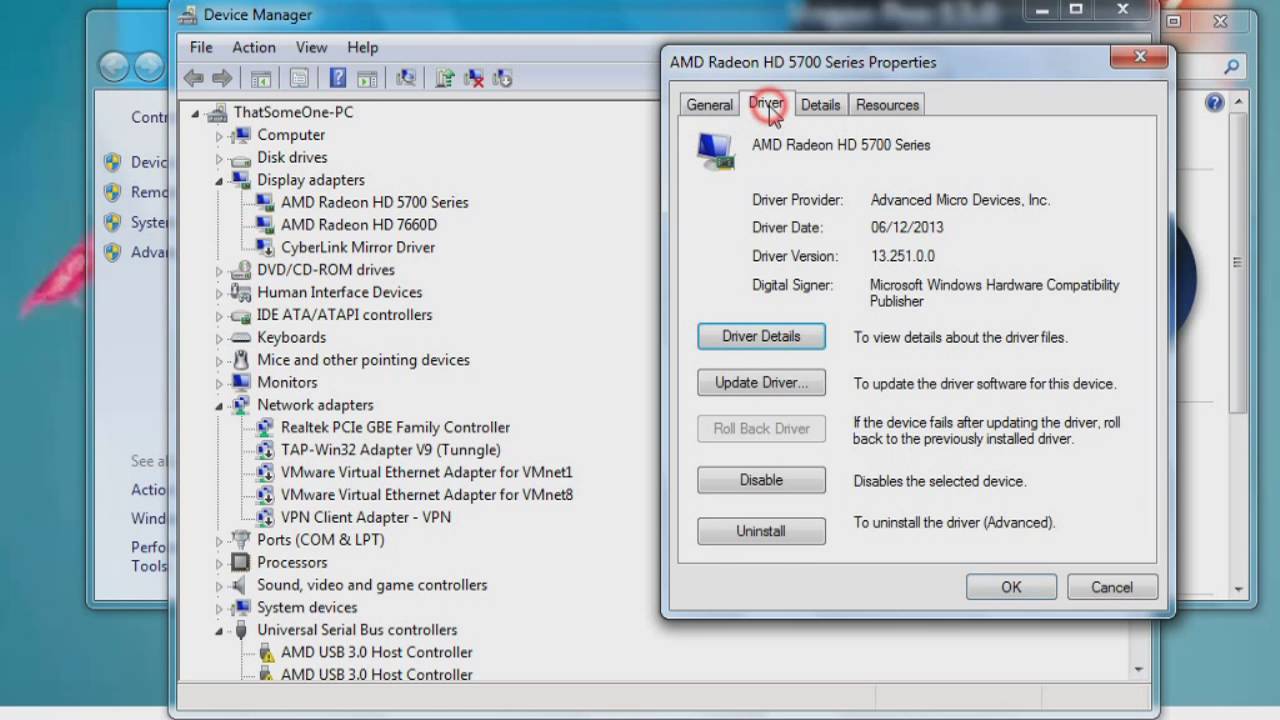Toggle the Show/Hide Action Pane toolbar icon

pyautogui.click(x=367, y=78)
